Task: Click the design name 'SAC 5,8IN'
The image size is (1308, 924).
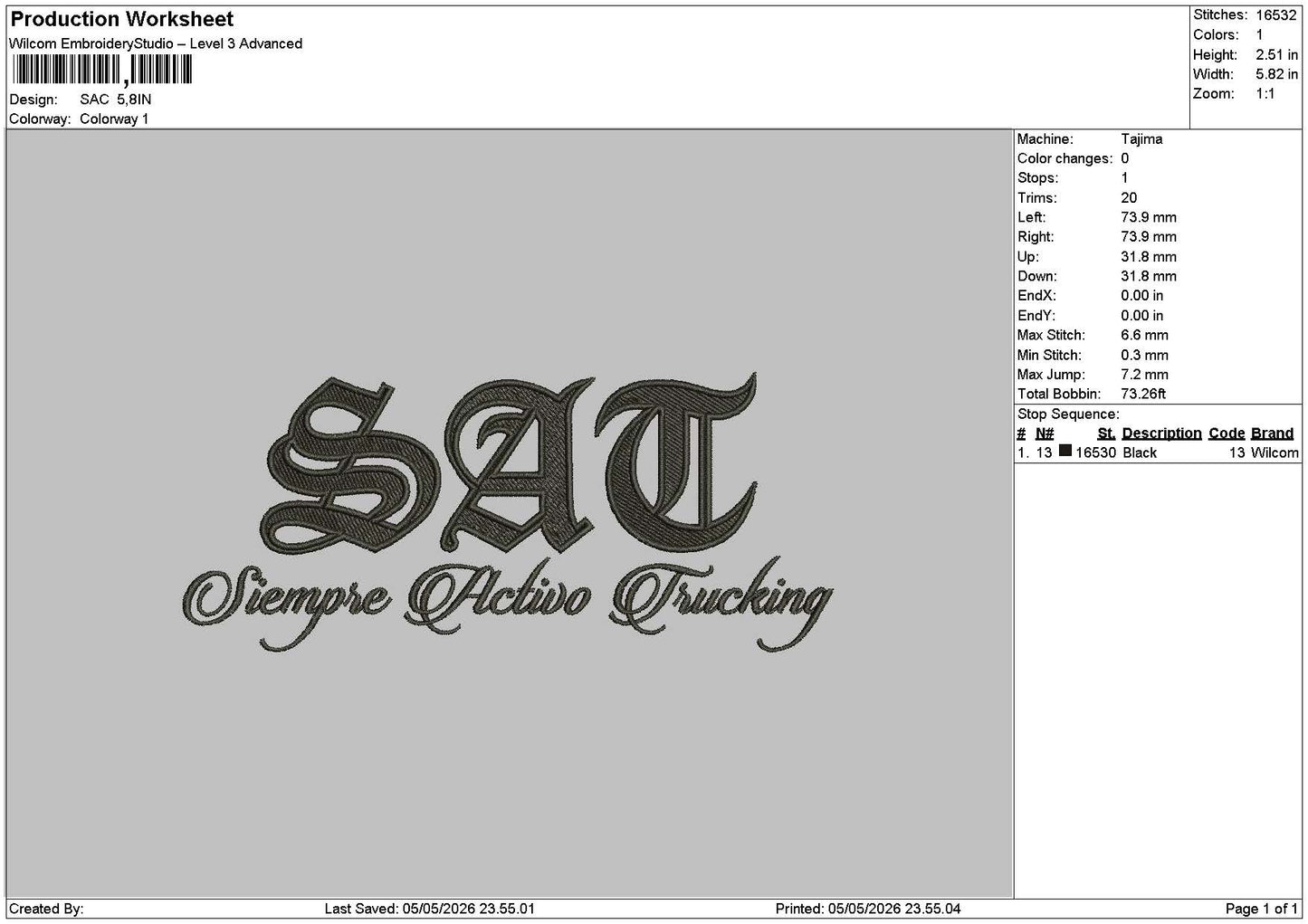Action: (116, 100)
